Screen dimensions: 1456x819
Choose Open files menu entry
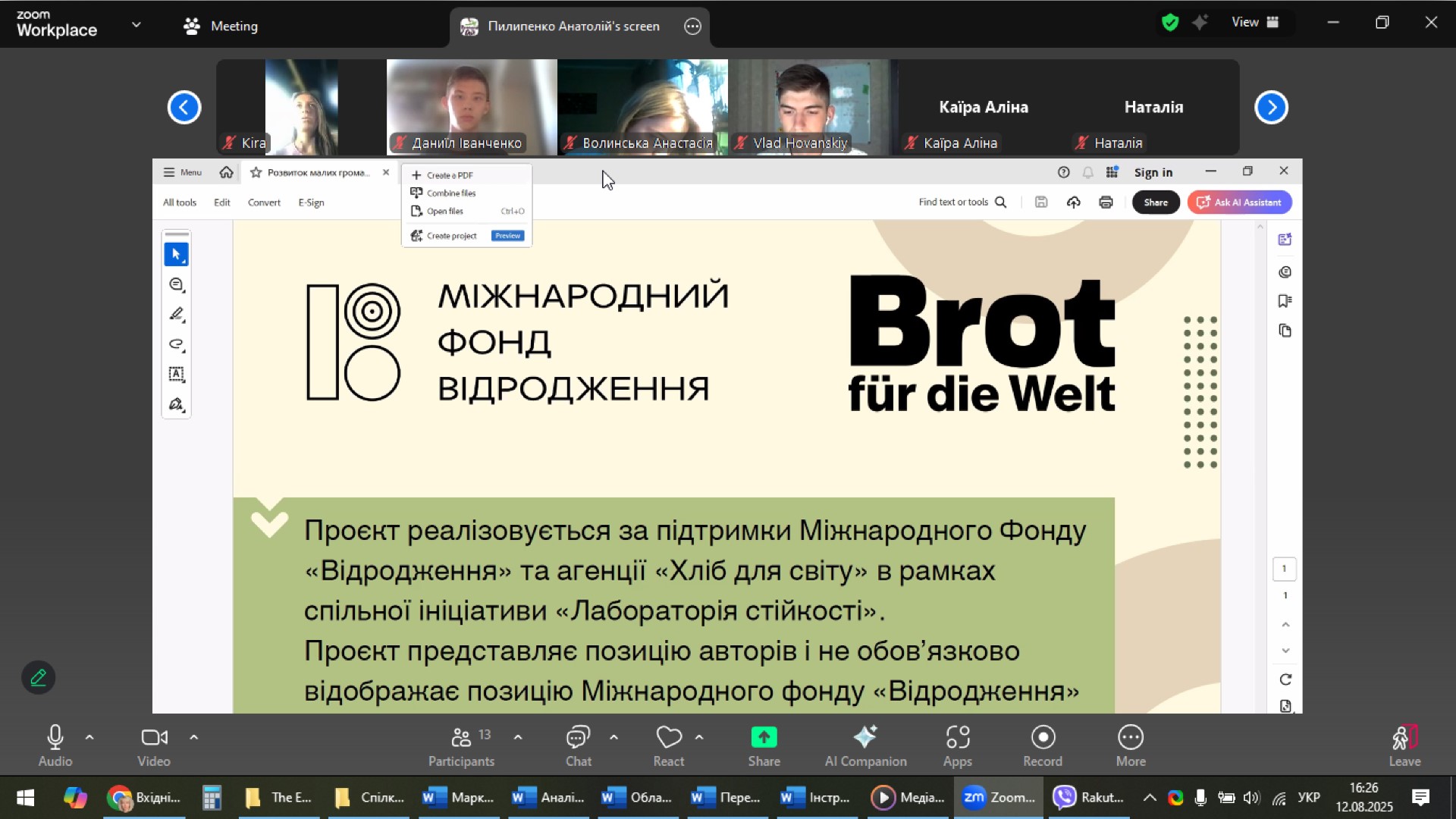tap(466, 212)
